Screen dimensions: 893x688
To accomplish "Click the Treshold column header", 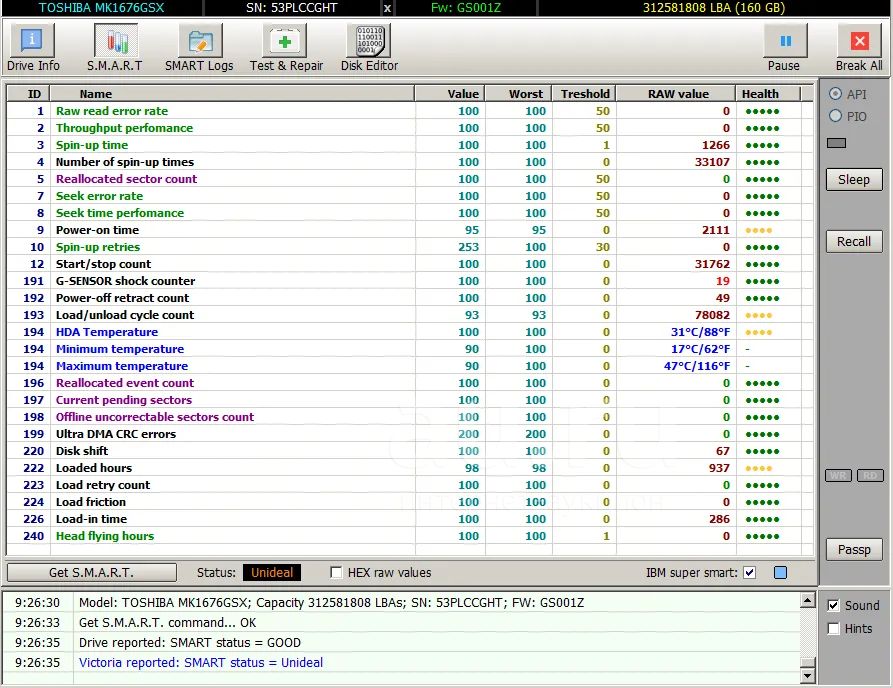I will [x=584, y=94].
